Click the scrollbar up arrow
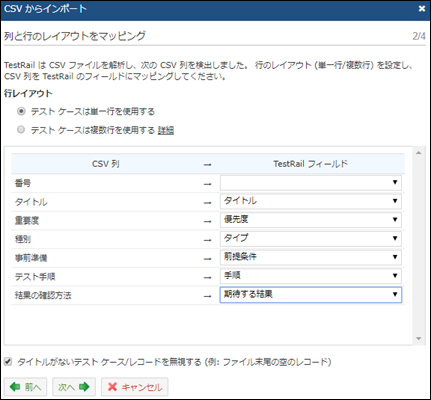This screenshot has width=431, height=400. [x=419, y=153]
